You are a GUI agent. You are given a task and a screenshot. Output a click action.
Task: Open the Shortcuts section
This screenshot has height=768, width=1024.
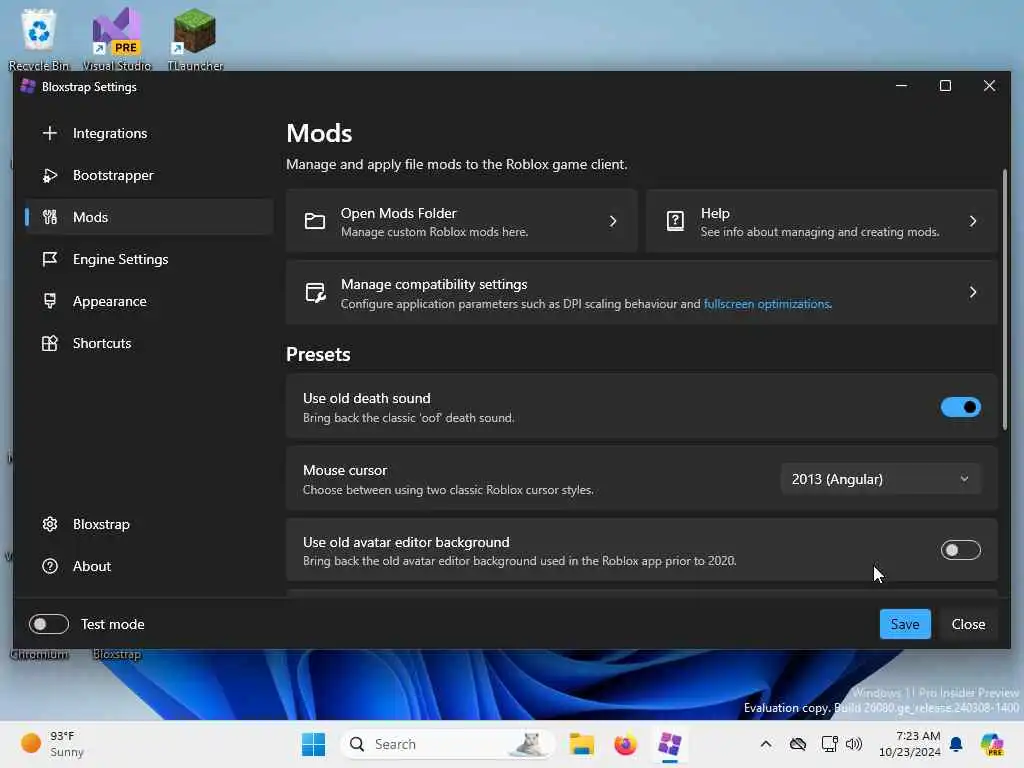149,343
